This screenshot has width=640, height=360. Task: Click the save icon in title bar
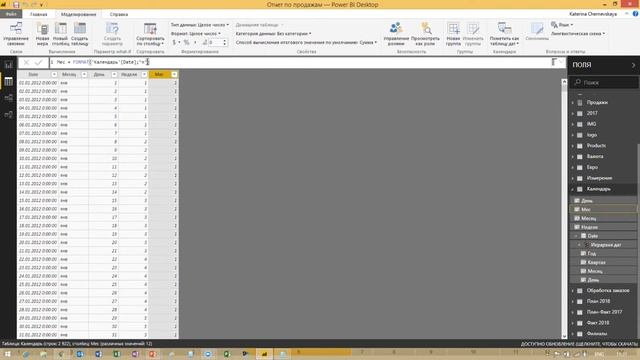point(16,4)
